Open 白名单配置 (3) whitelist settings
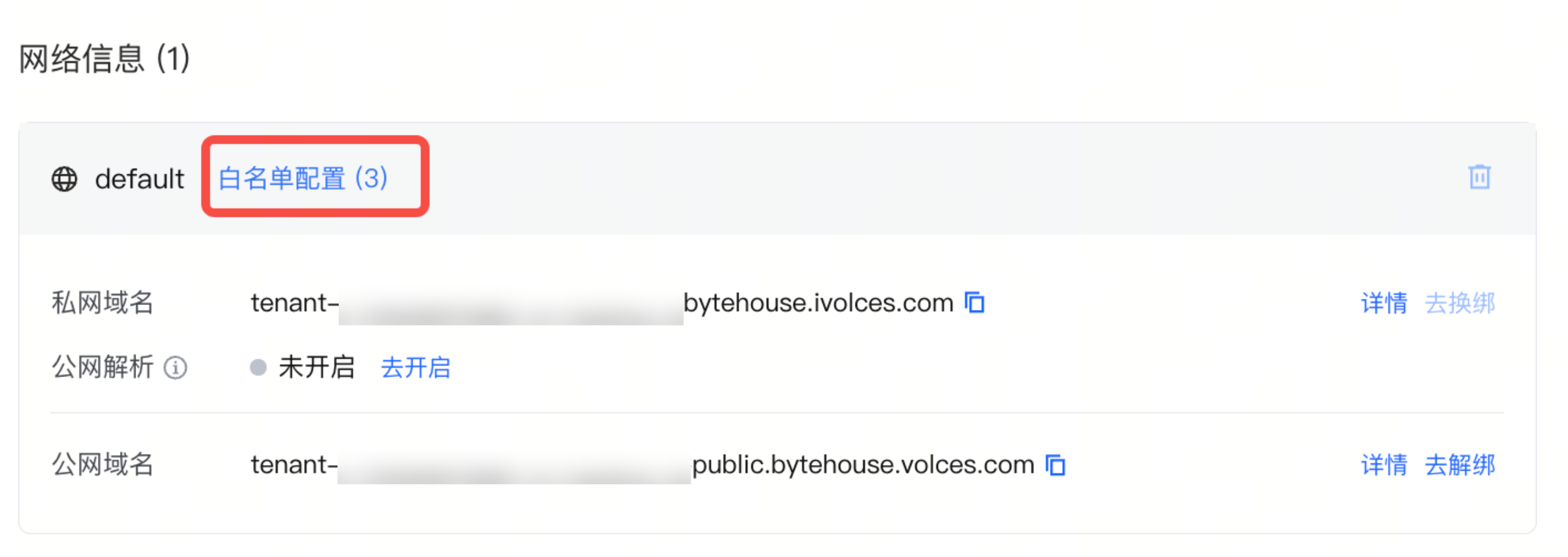 coord(303,178)
